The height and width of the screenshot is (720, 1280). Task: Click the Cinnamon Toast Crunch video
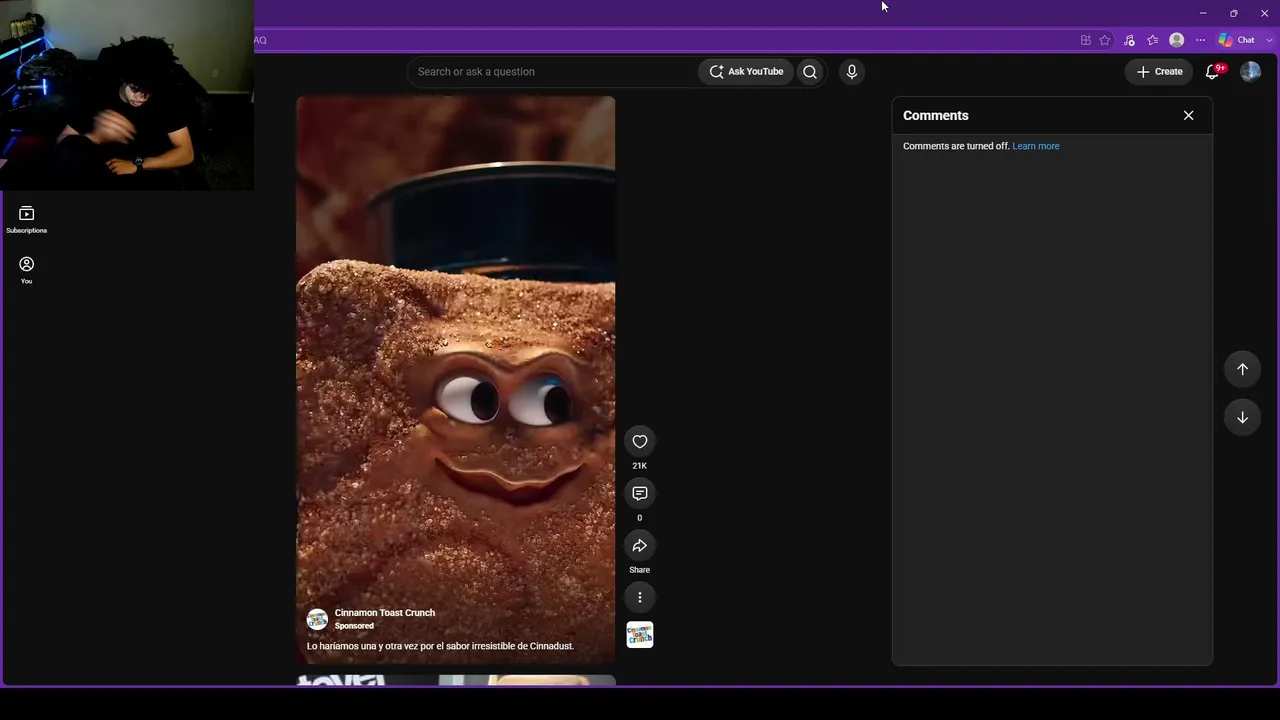tap(456, 380)
